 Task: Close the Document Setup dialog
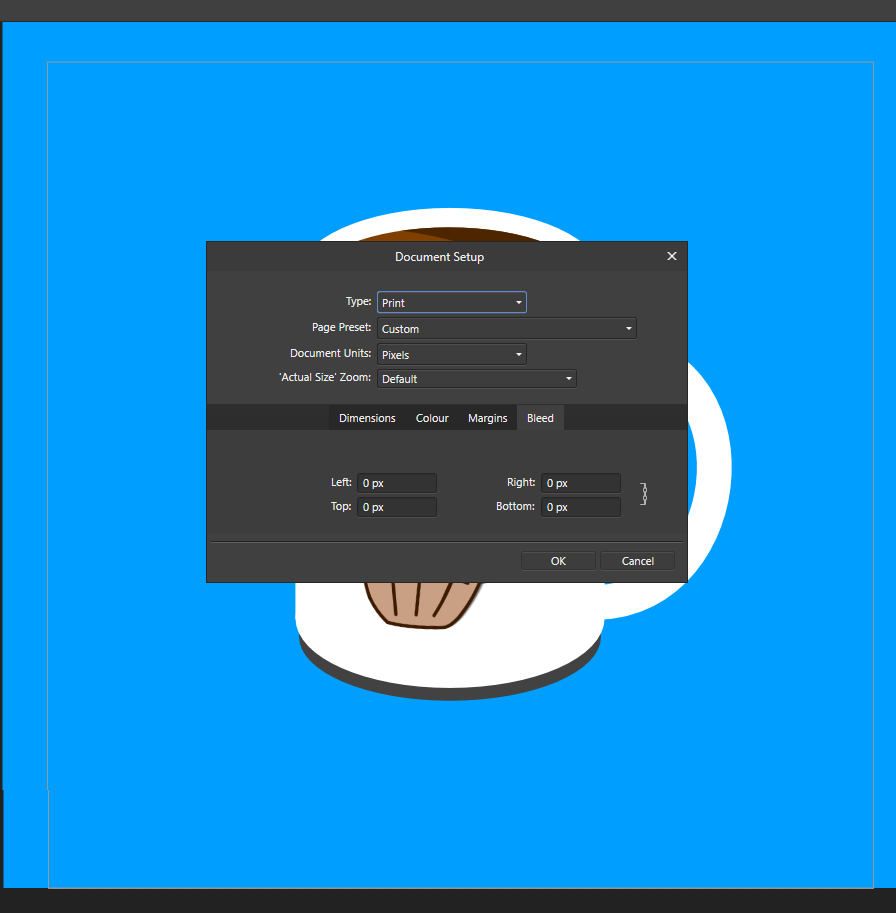672,256
